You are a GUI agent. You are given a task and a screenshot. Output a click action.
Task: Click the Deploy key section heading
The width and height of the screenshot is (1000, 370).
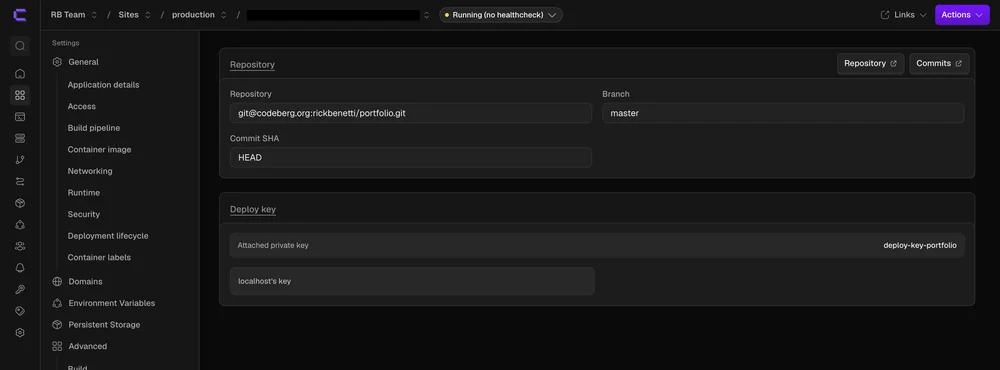coord(253,209)
